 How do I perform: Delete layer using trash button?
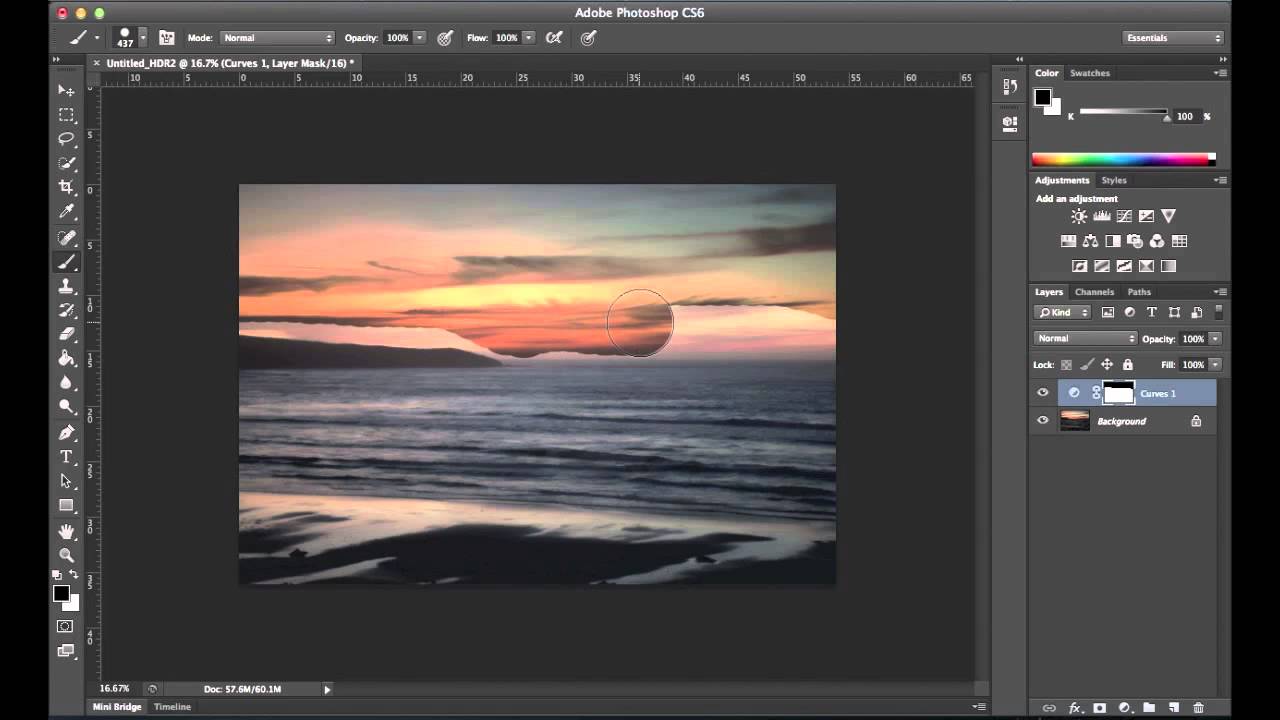click(1198, 708)
